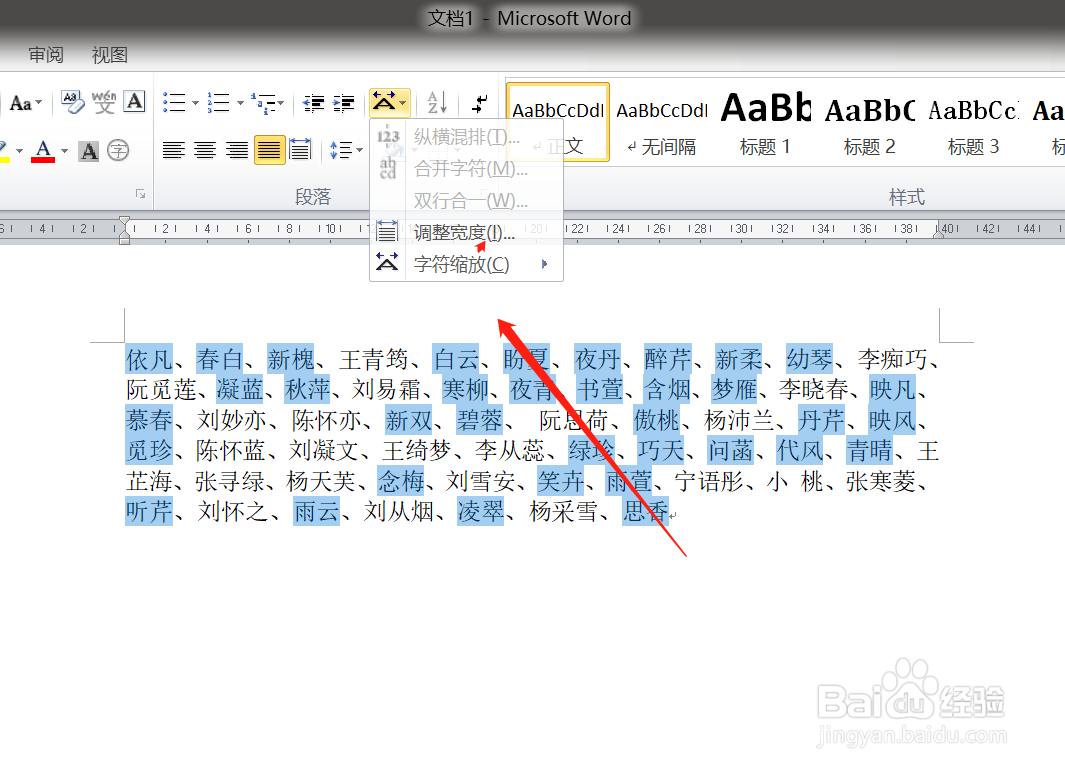
Task: Click the 合并字符(M)... menu entry
Action: tap(467, 168)
